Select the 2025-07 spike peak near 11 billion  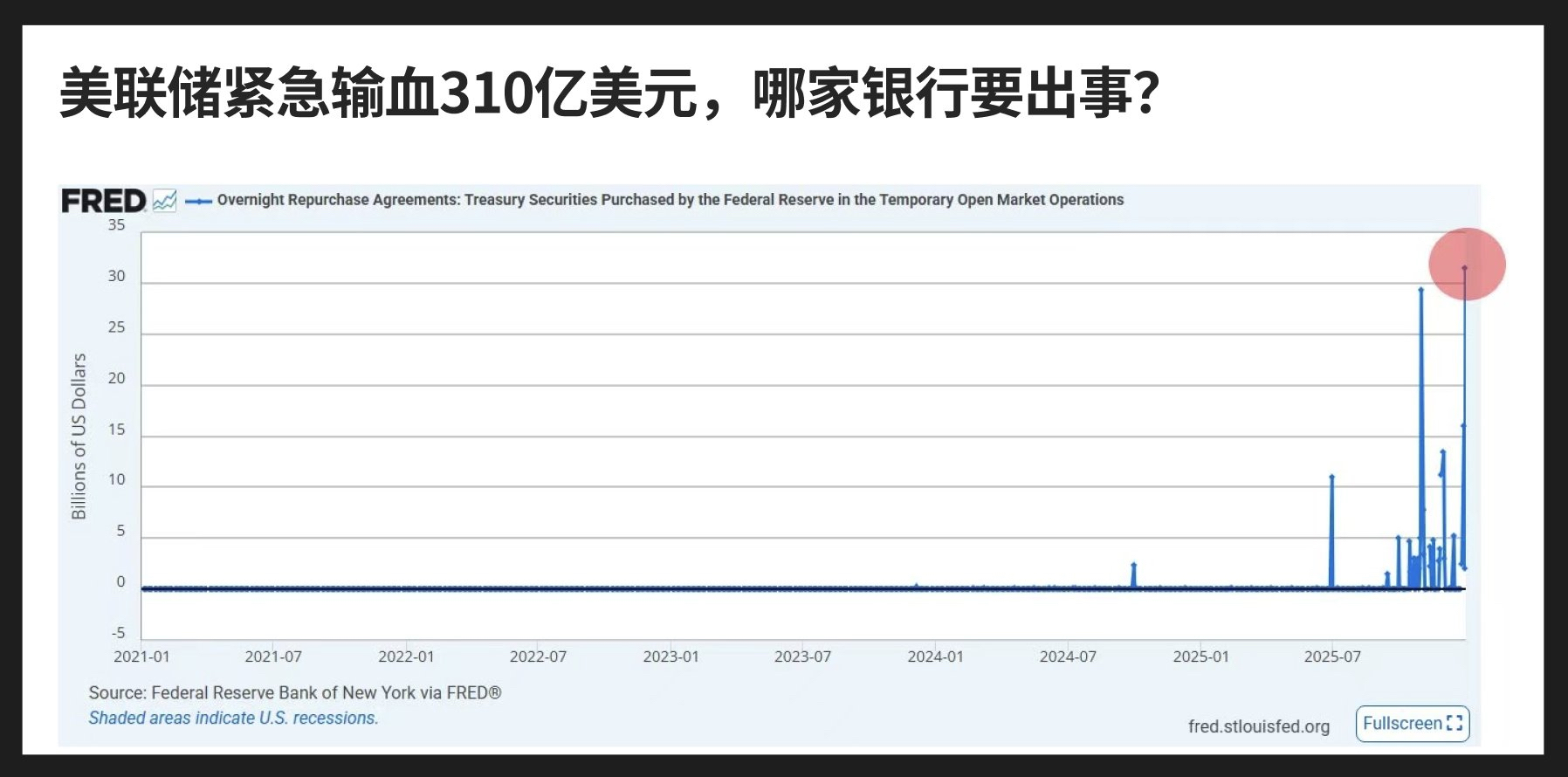(x=1331, y=478)
